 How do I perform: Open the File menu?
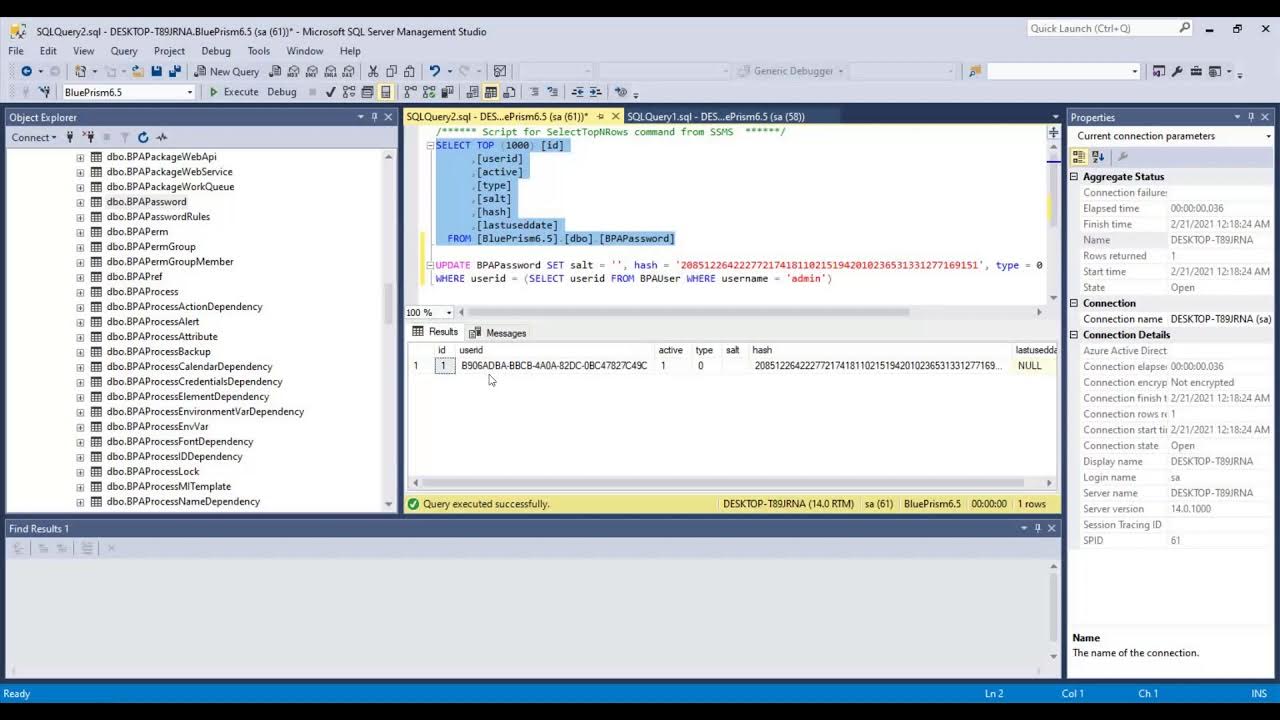pos(16,51)
